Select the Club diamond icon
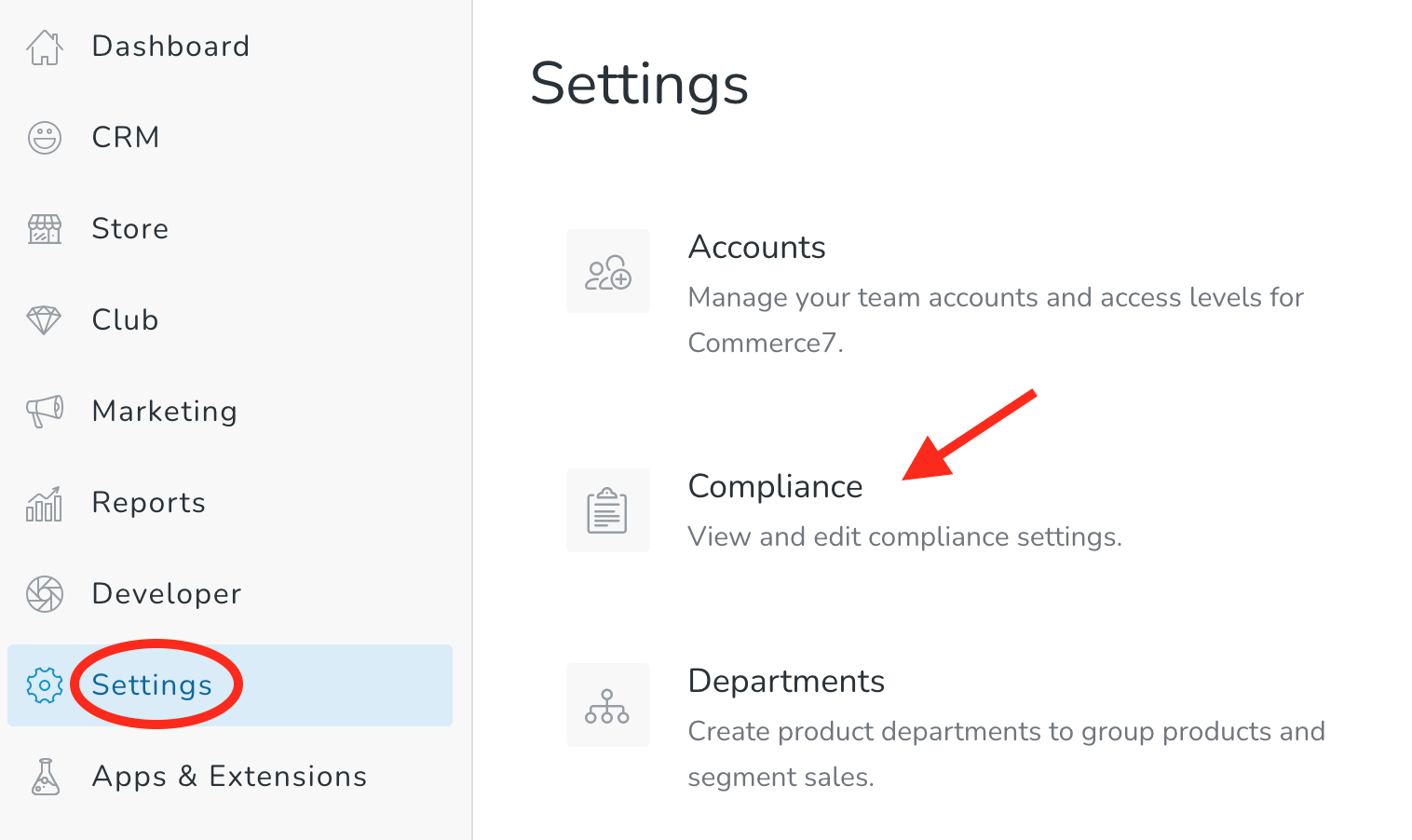Image resolution: width=1412 pixels, height=840 pixels. 44,319
